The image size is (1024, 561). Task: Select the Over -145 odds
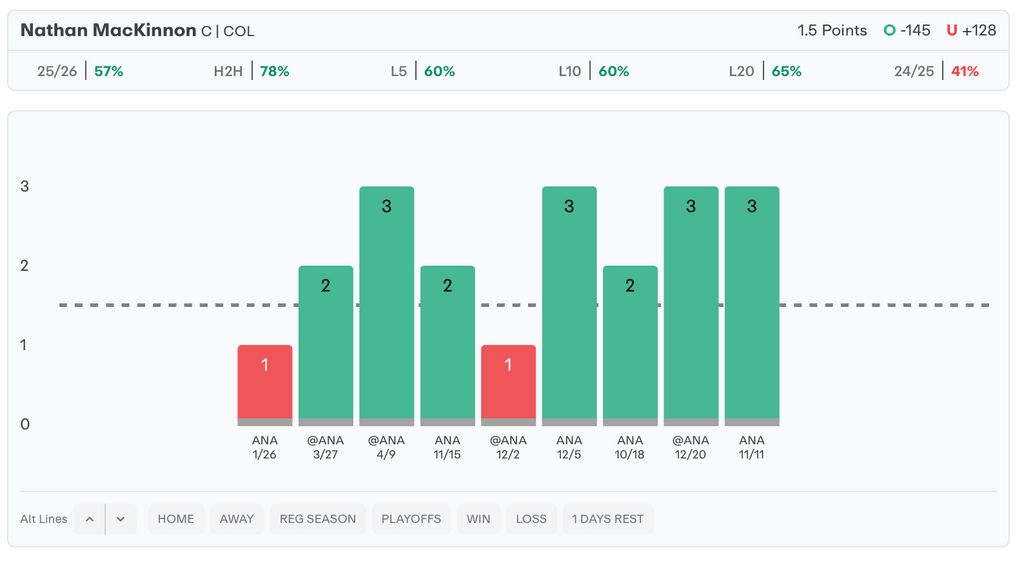pos(907,30)
